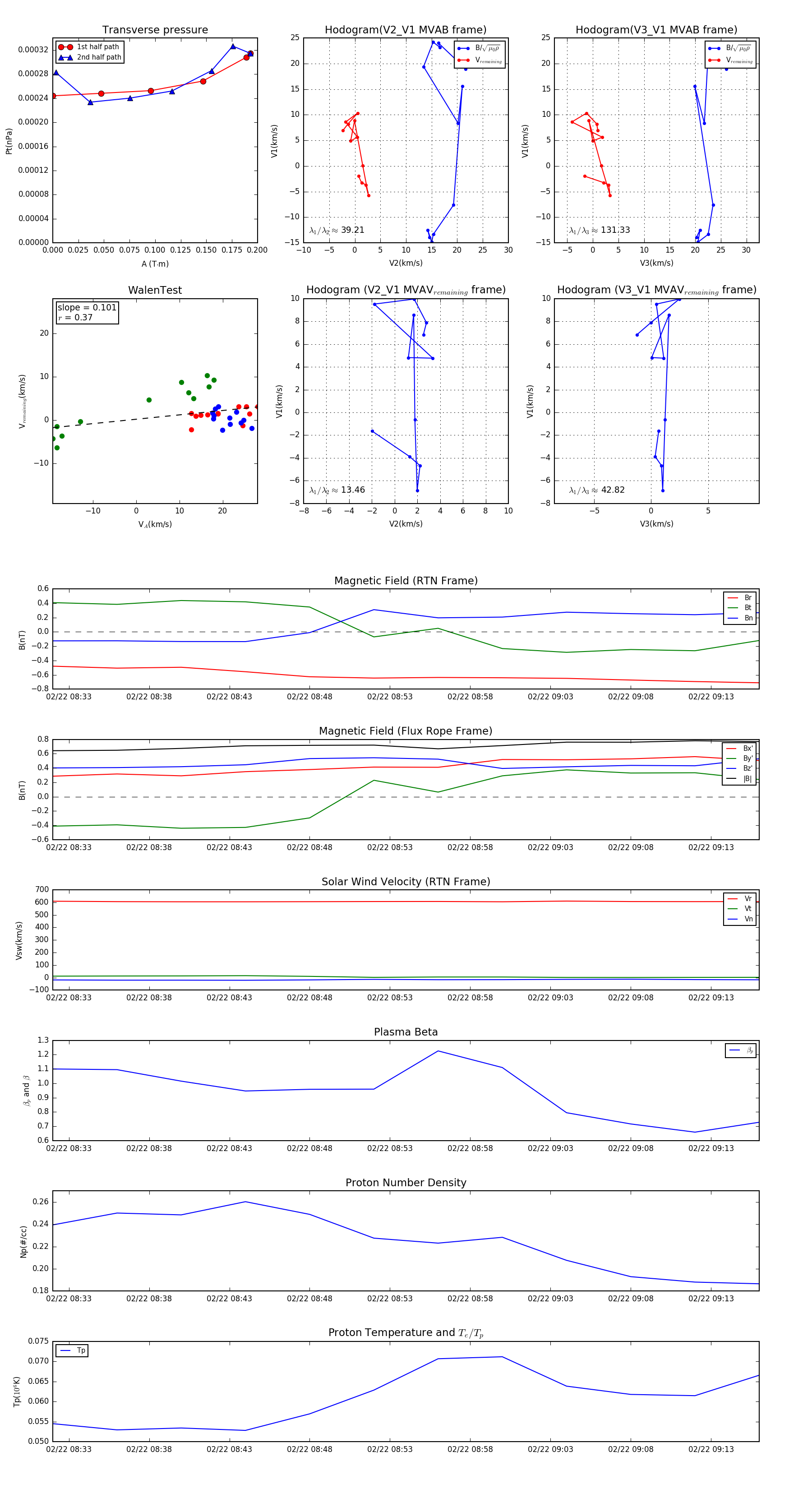Screen dimensions: 812x1489
Task: Click 'Pt(nPa)' y-axis label
Action: click(x=9, y=140)
